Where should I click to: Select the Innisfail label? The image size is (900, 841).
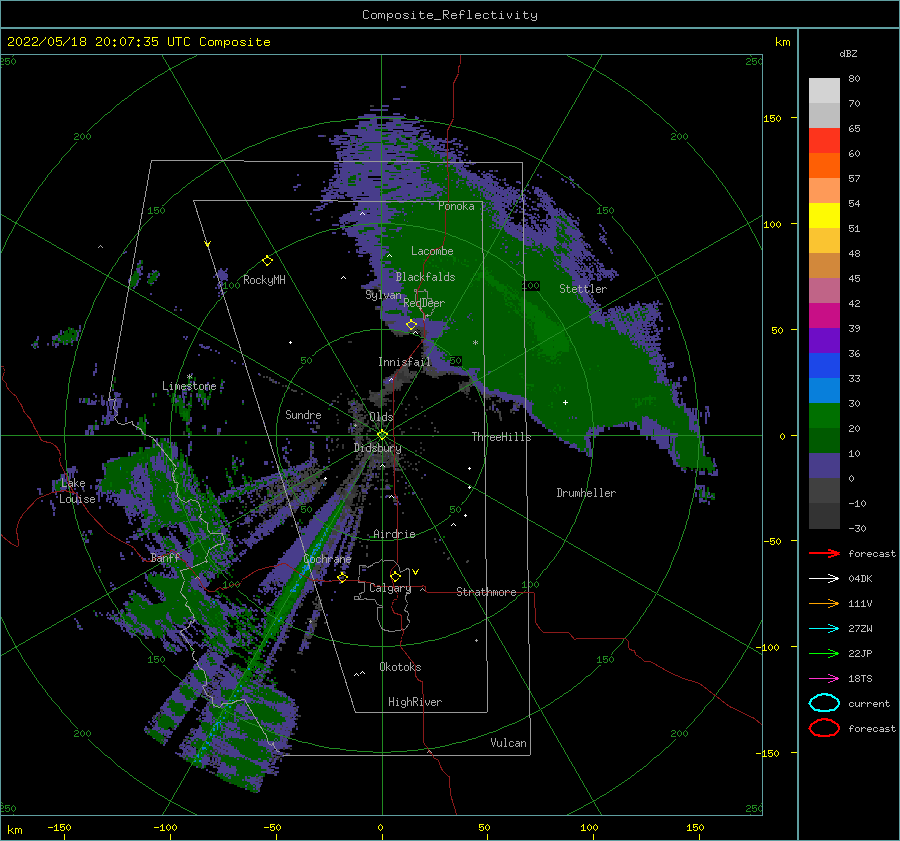(x=404, y=362)
